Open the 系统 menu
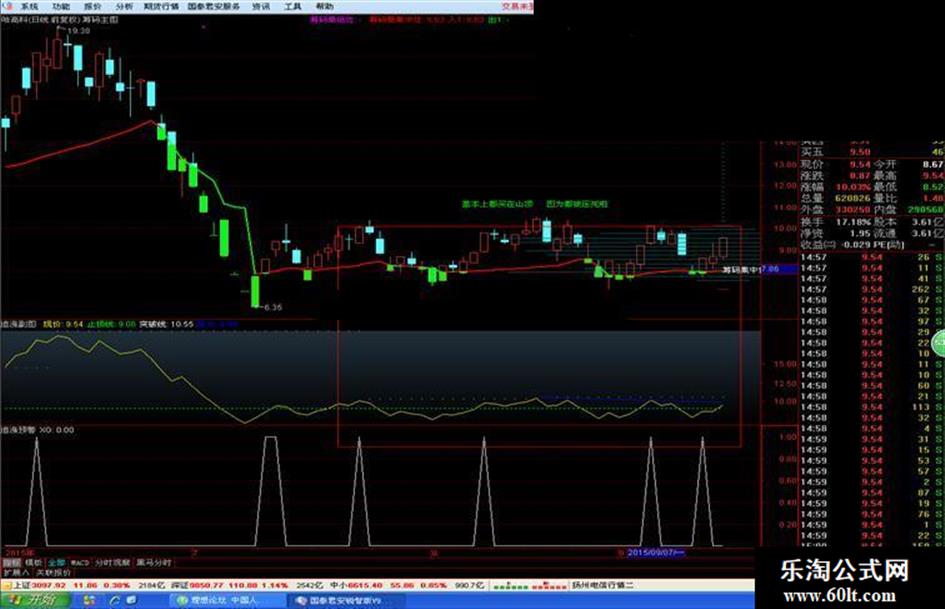Image resolution: width=945 pixels, height=609 pixels. (x=28, y=7)
